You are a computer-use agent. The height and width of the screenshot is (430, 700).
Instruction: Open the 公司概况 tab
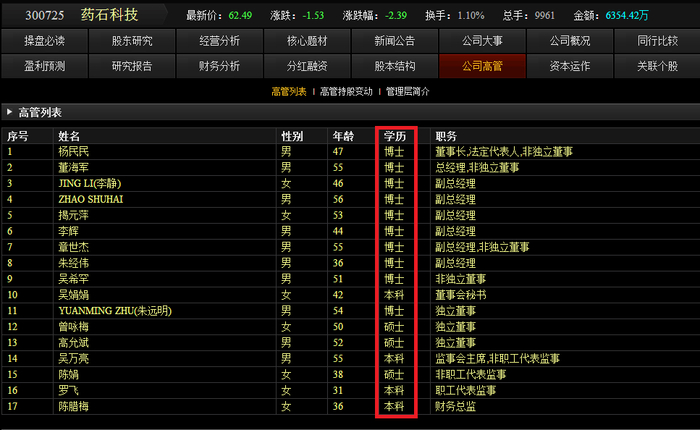[x=570, y=41]
